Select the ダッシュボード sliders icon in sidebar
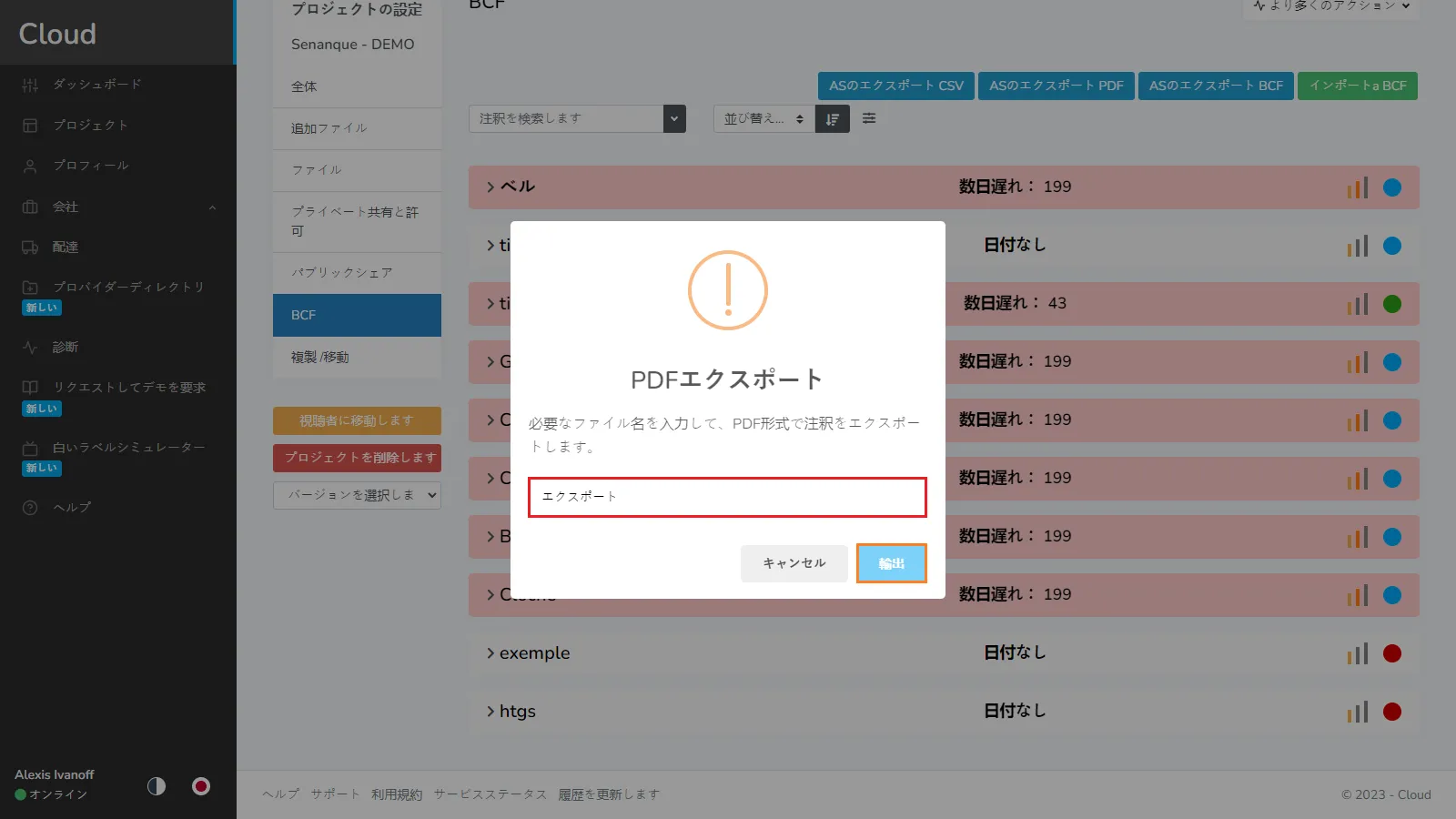Image resolution: width=1456 pixels, height=819 pixels. [29, 84]
